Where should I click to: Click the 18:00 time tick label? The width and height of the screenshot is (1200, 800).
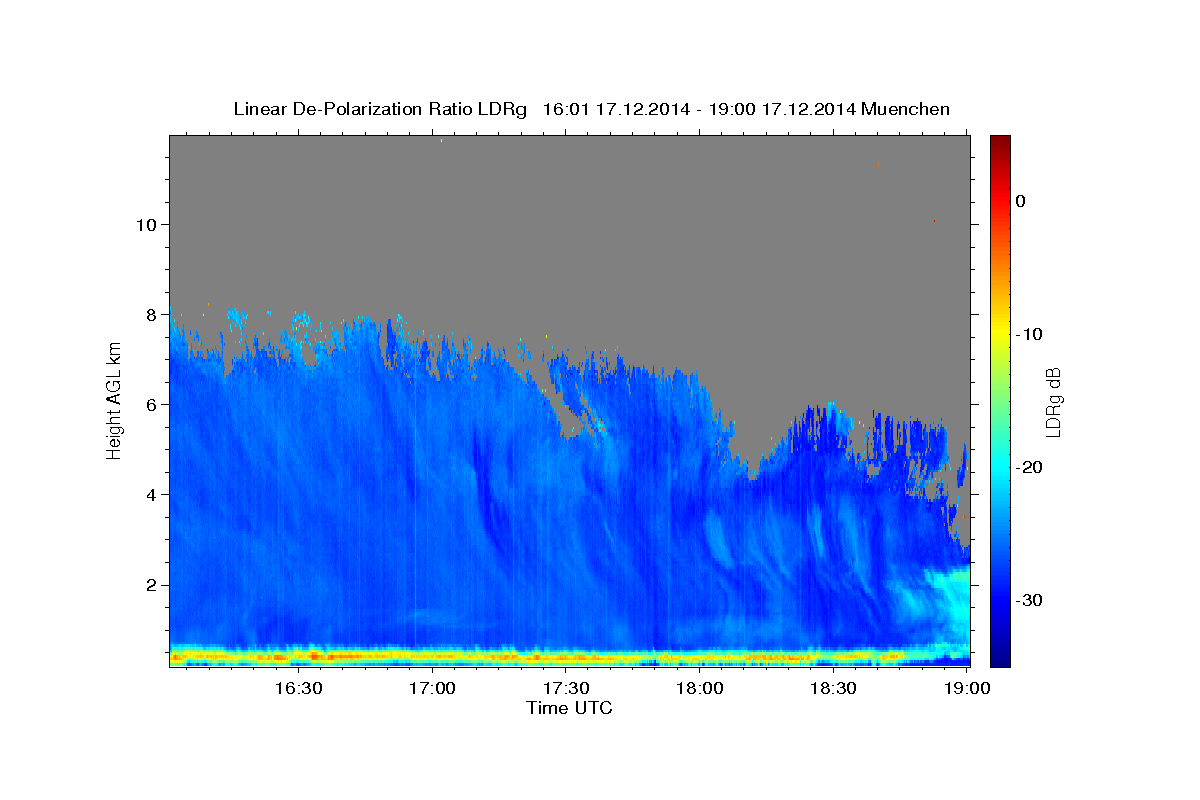[x=699, y=688]
